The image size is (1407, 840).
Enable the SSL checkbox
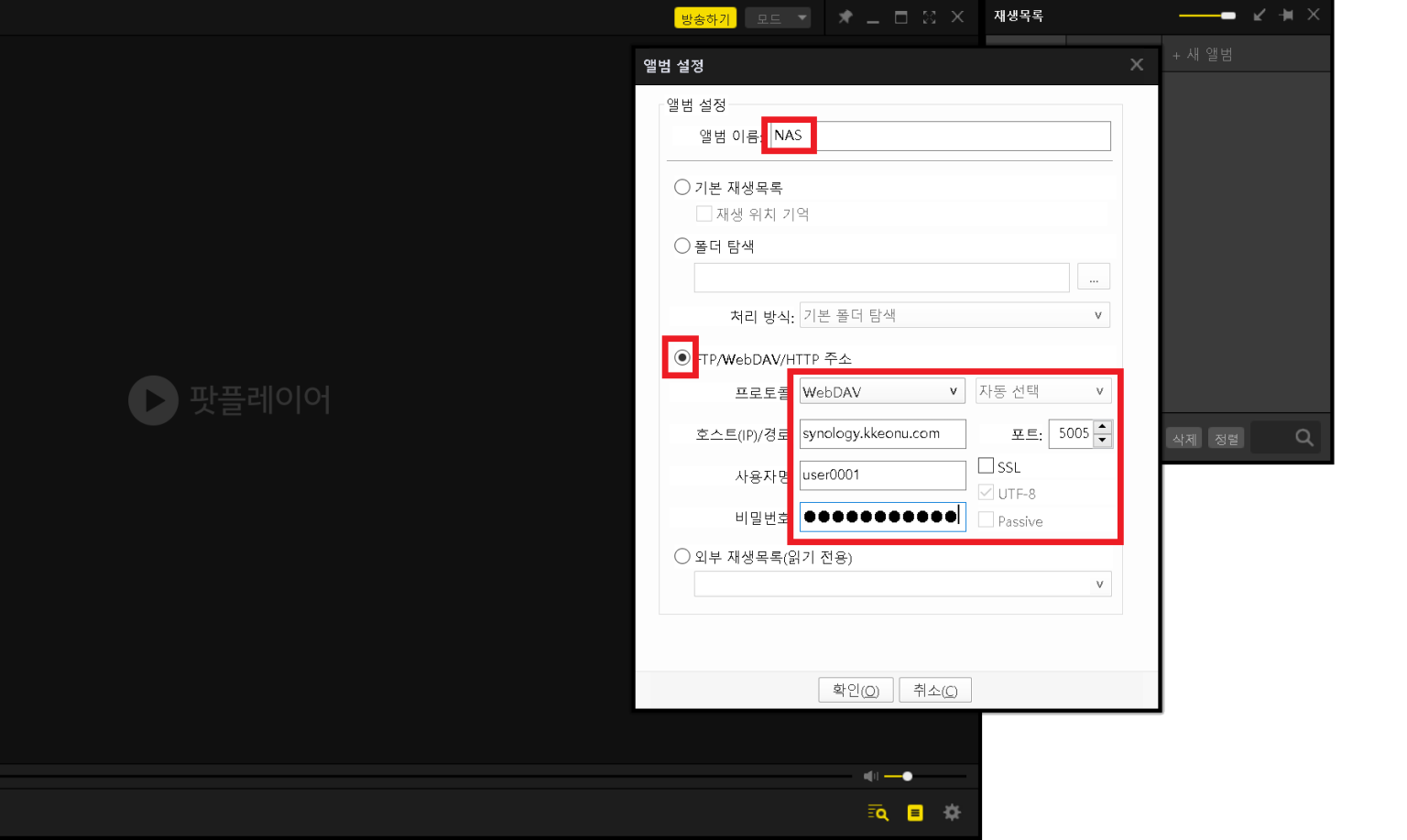tap(987, 465)
